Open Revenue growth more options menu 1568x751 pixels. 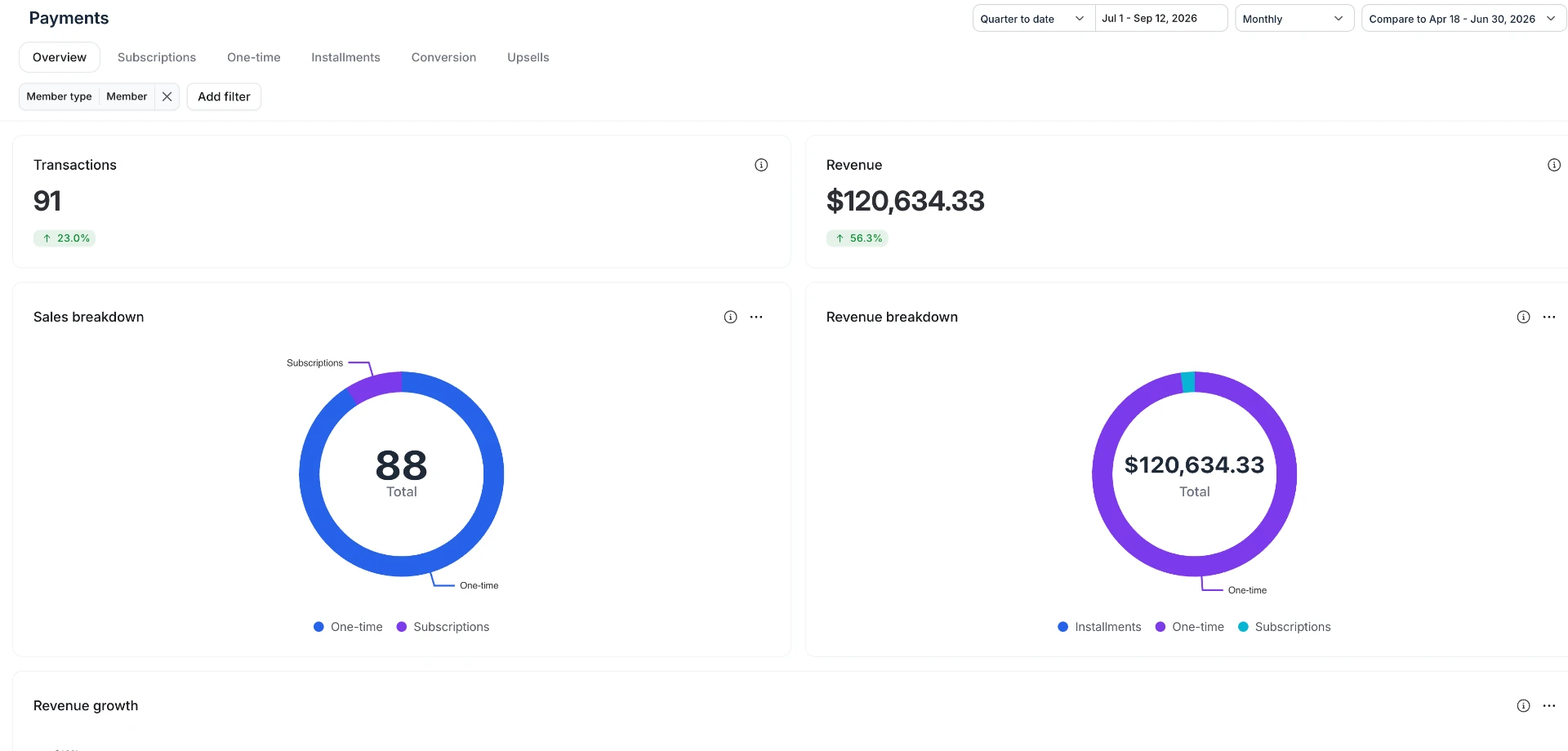(x=1549, y=706)
